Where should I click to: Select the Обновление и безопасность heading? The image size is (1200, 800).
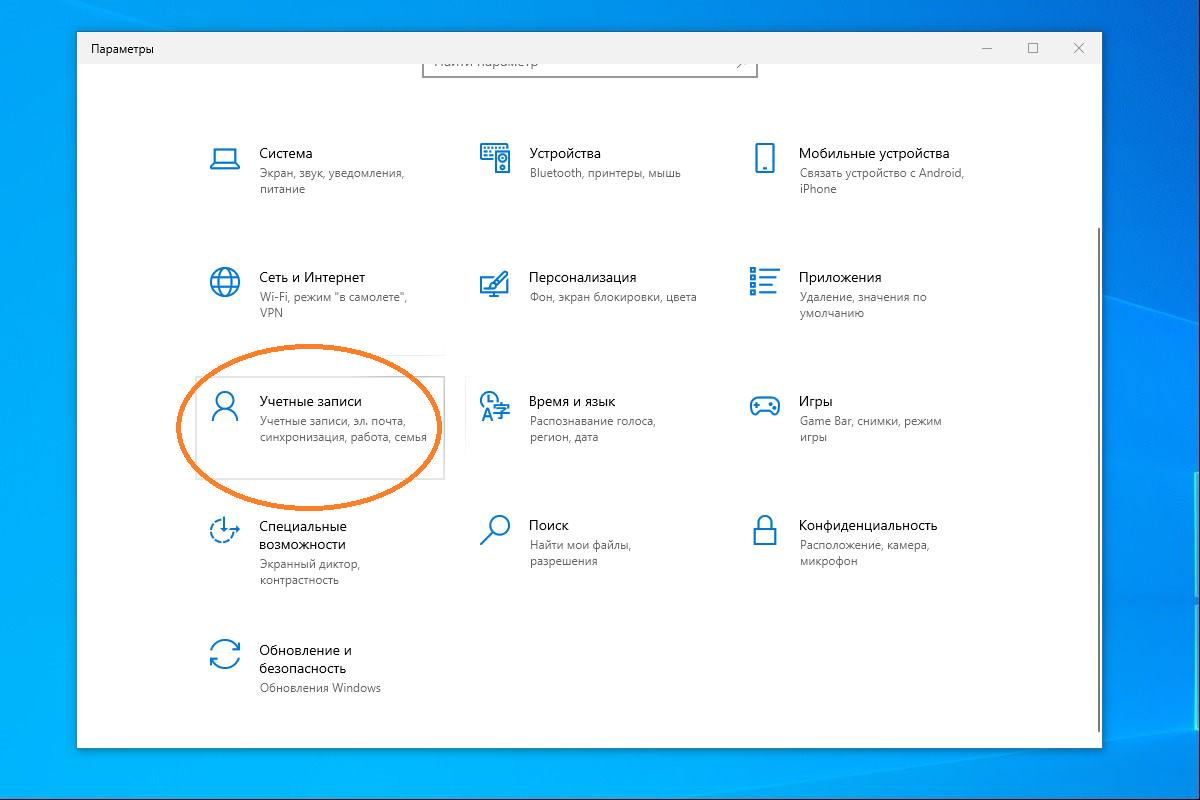click(x=305, y=659)
